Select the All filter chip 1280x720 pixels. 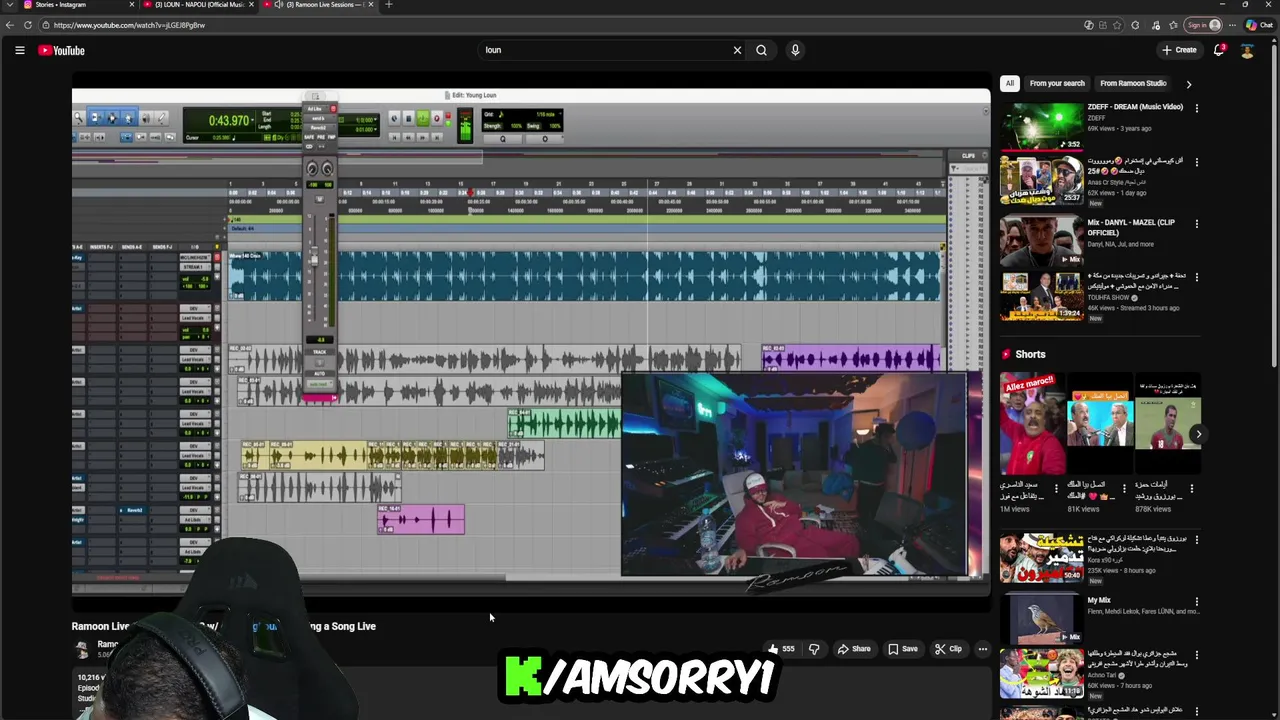[x=1010, y=83]
